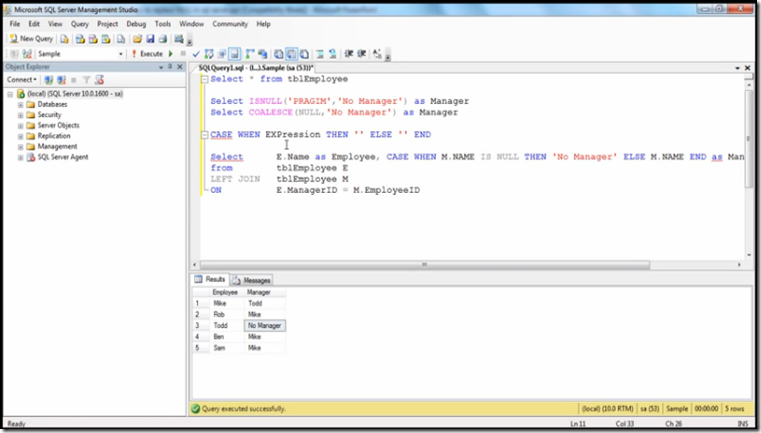Toggle Include Actual Execution Plan
761x433 pixels.
(x=250, y=54)
